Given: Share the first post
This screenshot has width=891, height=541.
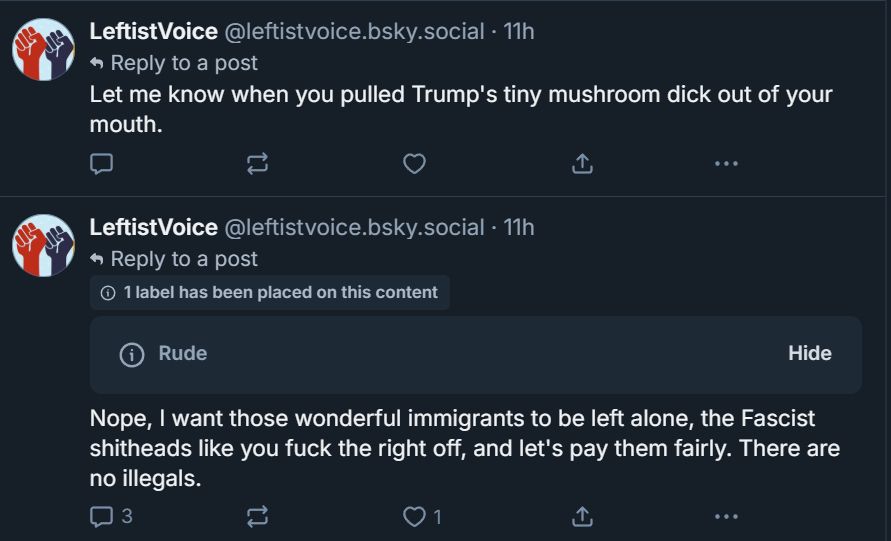Looking at the screenshot, I should 582,164.
